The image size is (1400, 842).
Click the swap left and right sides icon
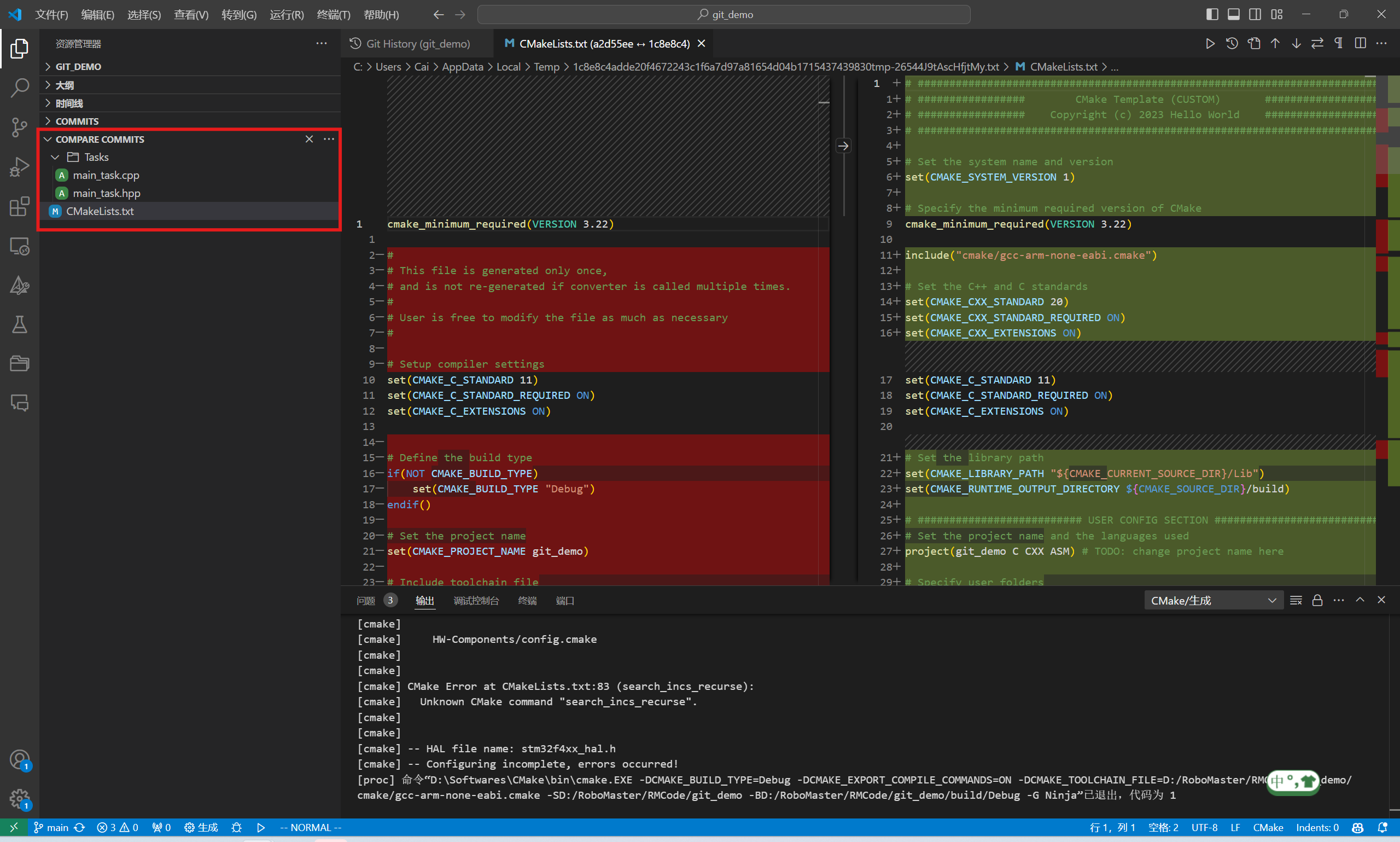(1317, 44)
